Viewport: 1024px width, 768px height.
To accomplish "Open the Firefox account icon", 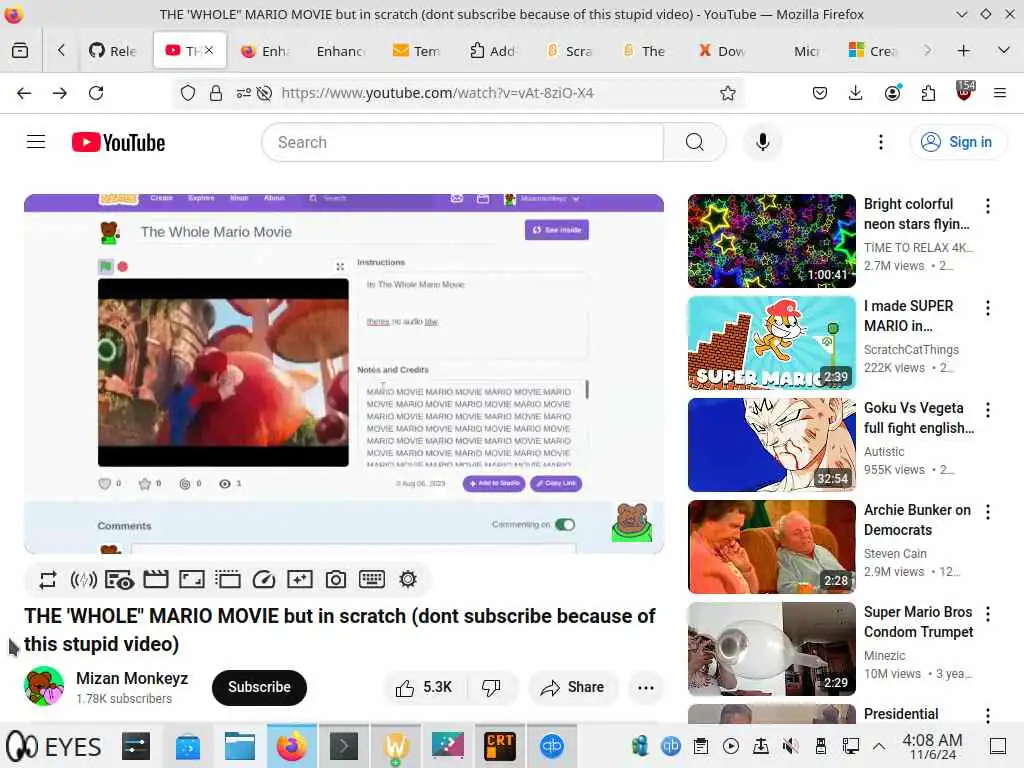I will point(892,93).
